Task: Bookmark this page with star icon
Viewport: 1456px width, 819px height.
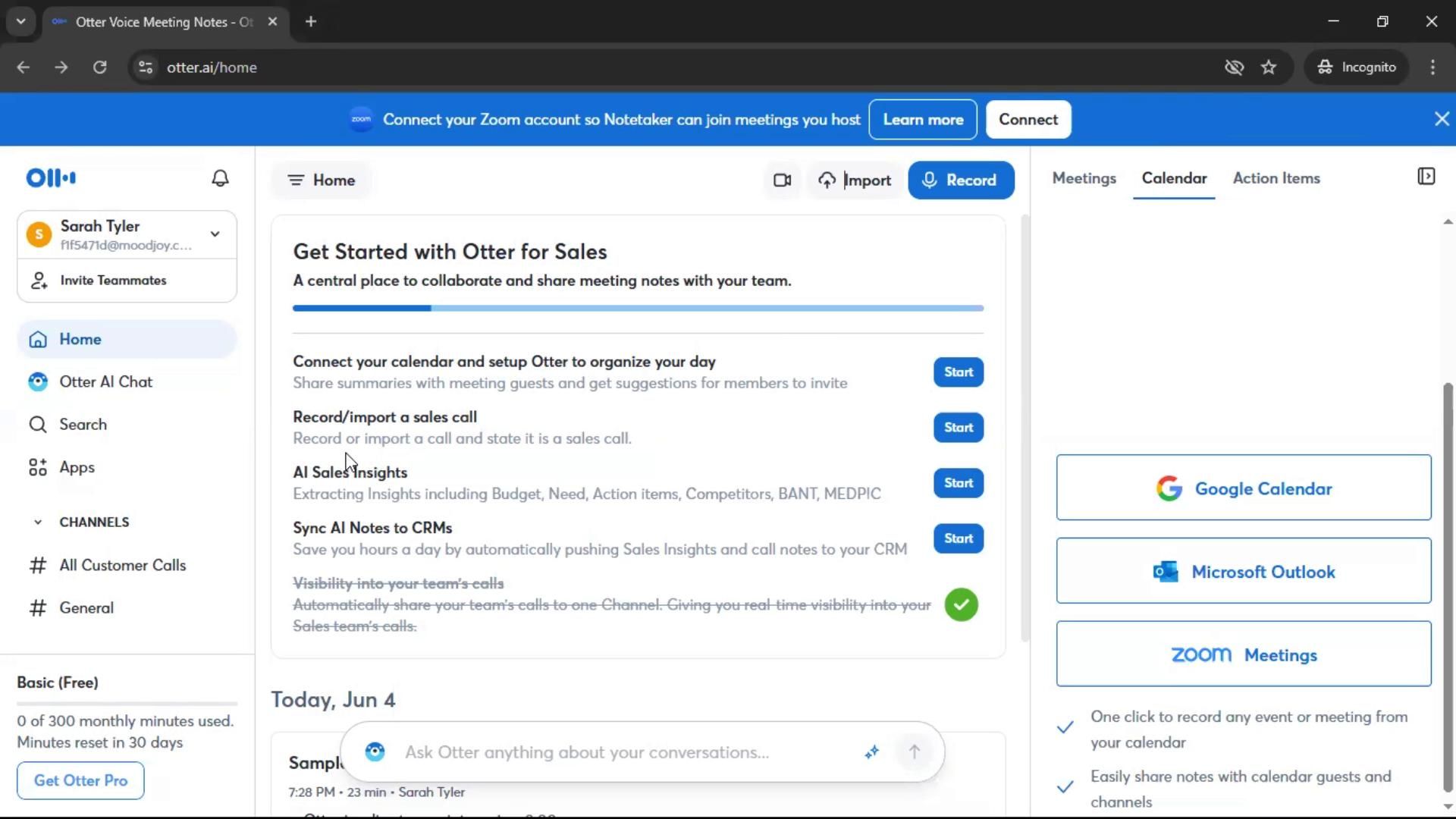Action: pos(1269,67)
